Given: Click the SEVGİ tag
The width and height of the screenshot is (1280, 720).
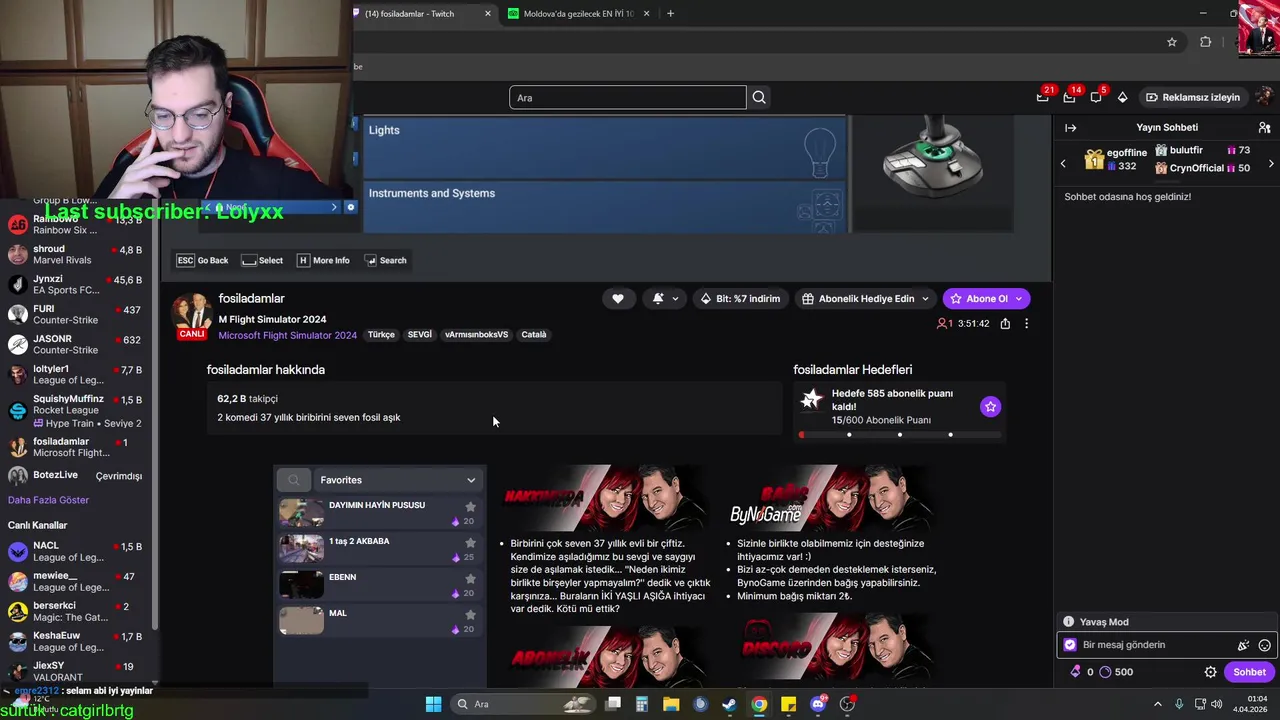Looking at the screenshot, I should [x=420, y=335].
